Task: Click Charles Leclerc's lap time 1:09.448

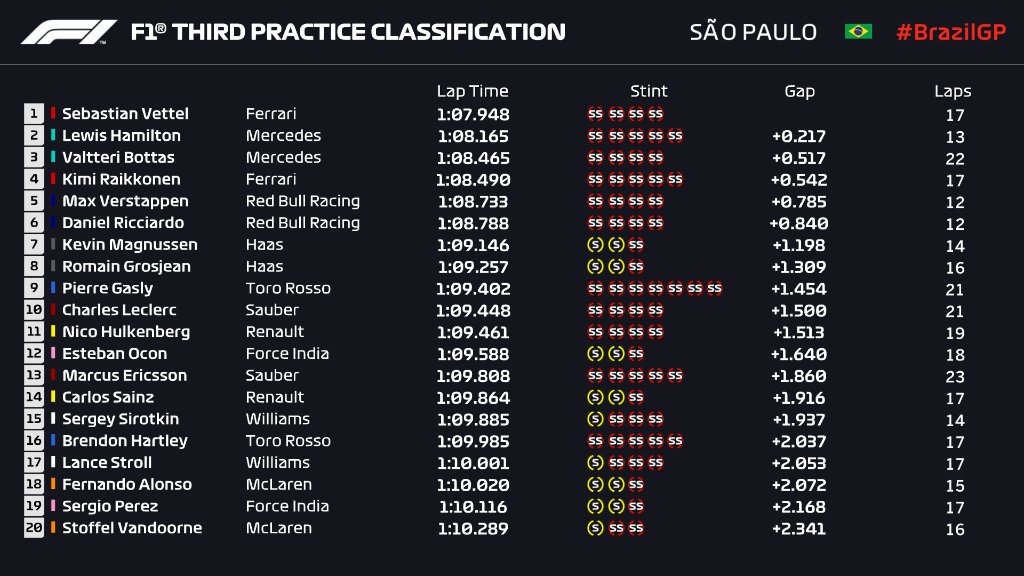Action: [473, 310]
